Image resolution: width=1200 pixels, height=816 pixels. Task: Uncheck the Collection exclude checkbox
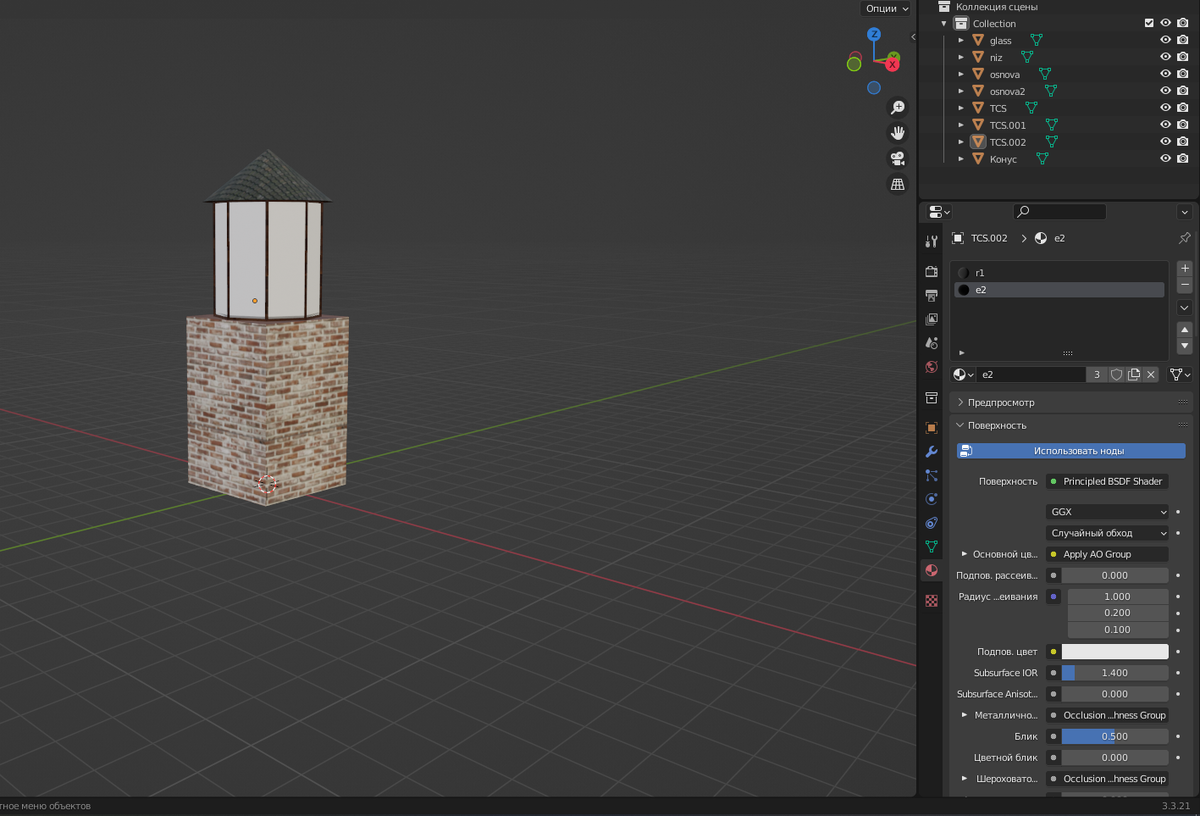[1149, 23]
